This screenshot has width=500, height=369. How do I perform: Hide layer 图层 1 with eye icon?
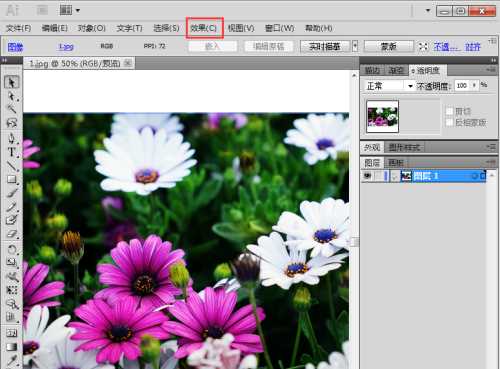pyautogui.click(x=368, y=176)
